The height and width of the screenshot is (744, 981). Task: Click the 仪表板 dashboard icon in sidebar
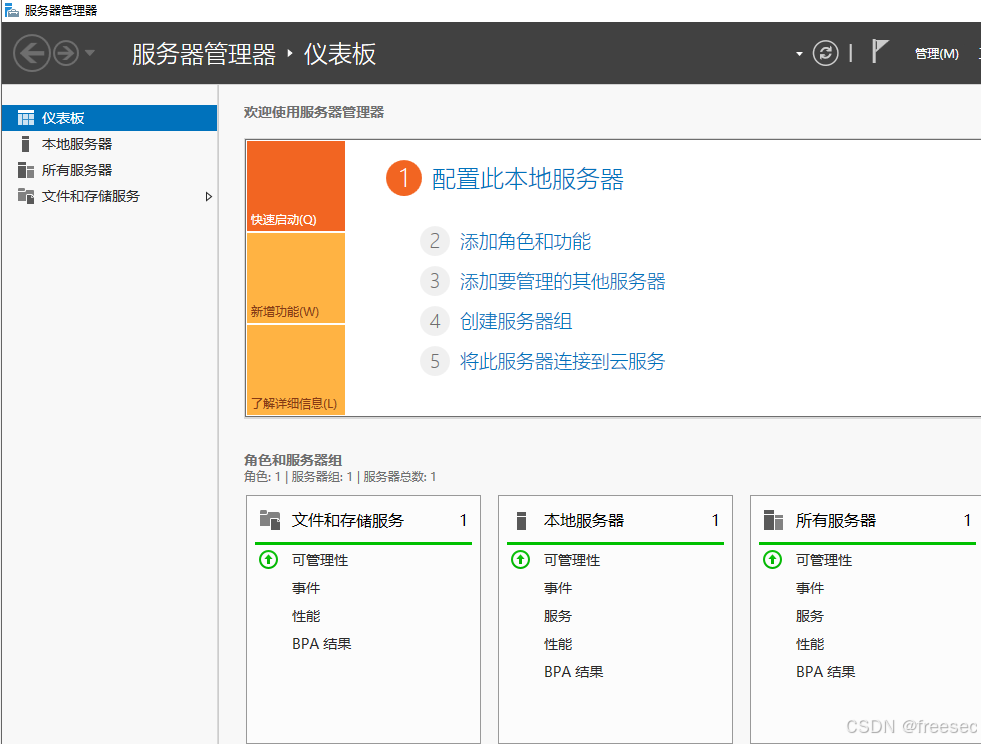point(26,118)
